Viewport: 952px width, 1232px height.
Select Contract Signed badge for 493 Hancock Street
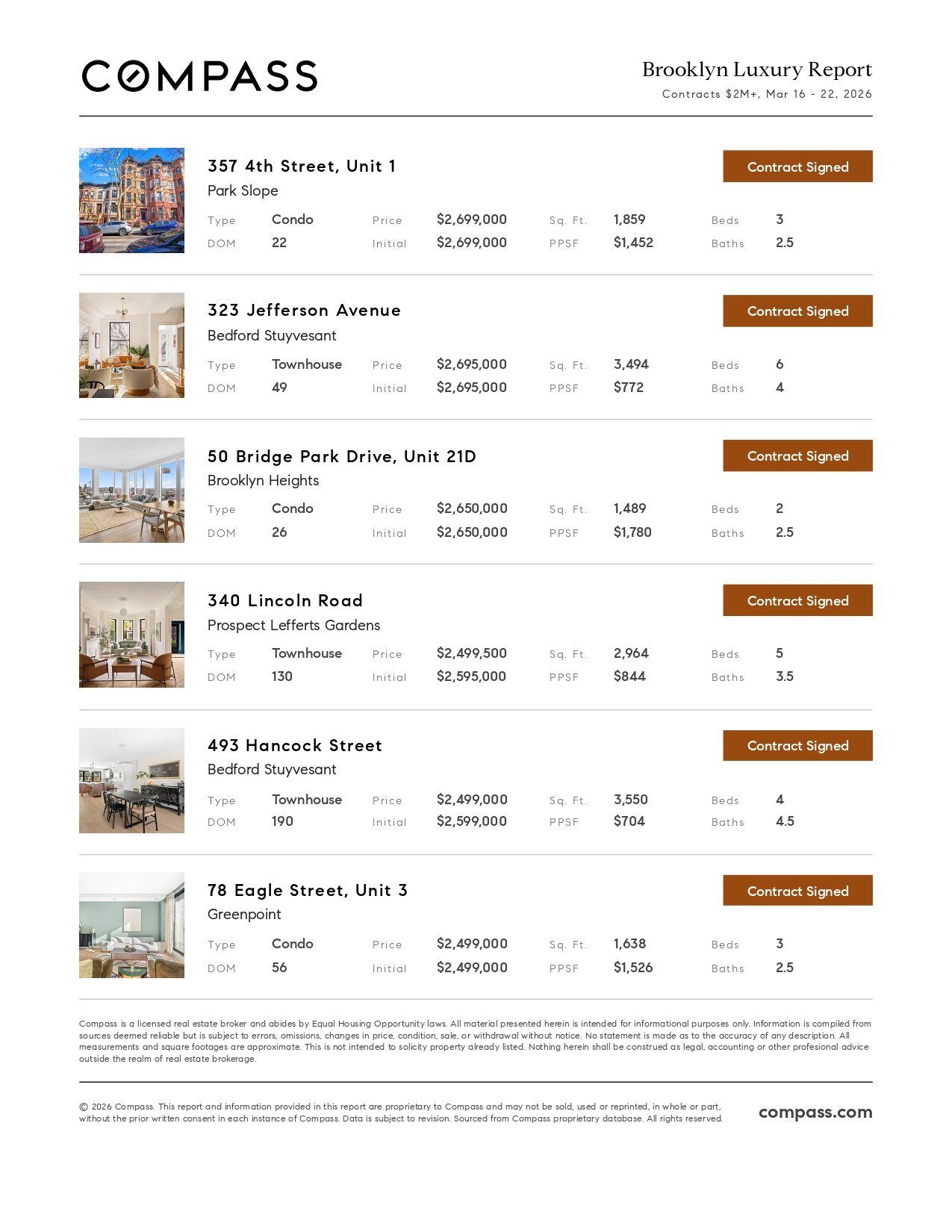point(797,745)
